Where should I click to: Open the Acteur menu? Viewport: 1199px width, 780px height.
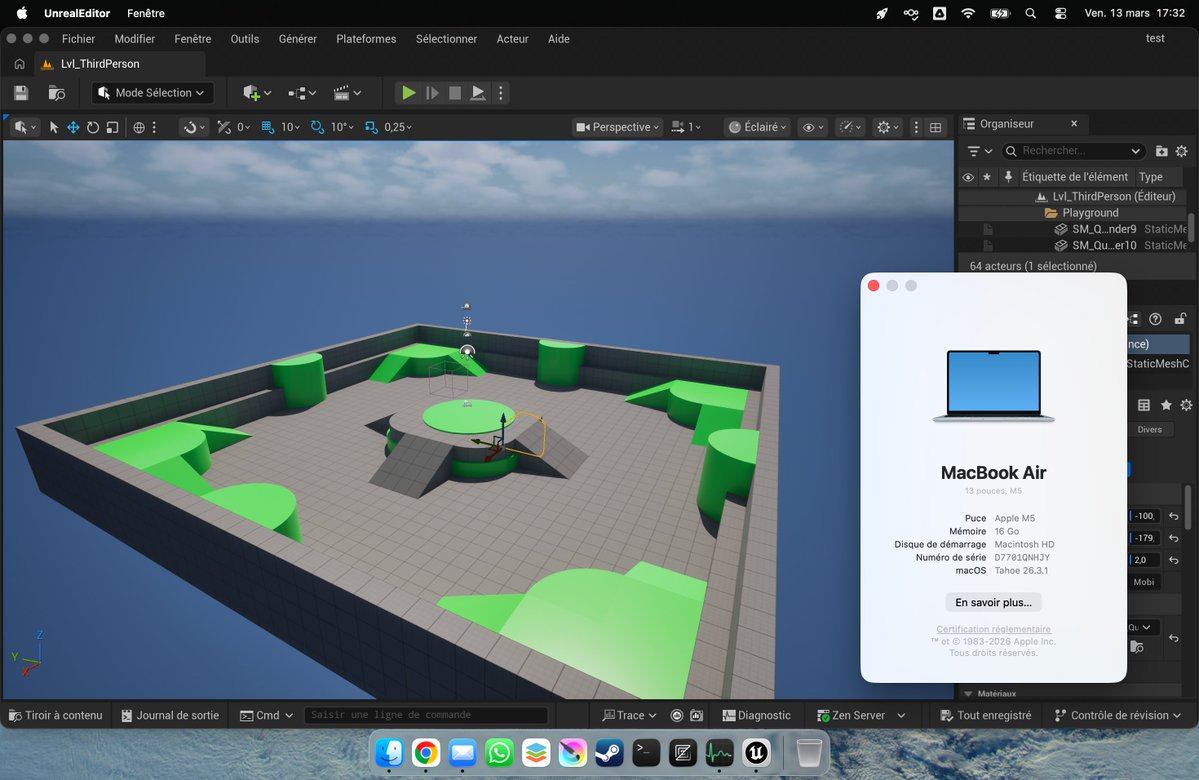click(x=512, y=39)
